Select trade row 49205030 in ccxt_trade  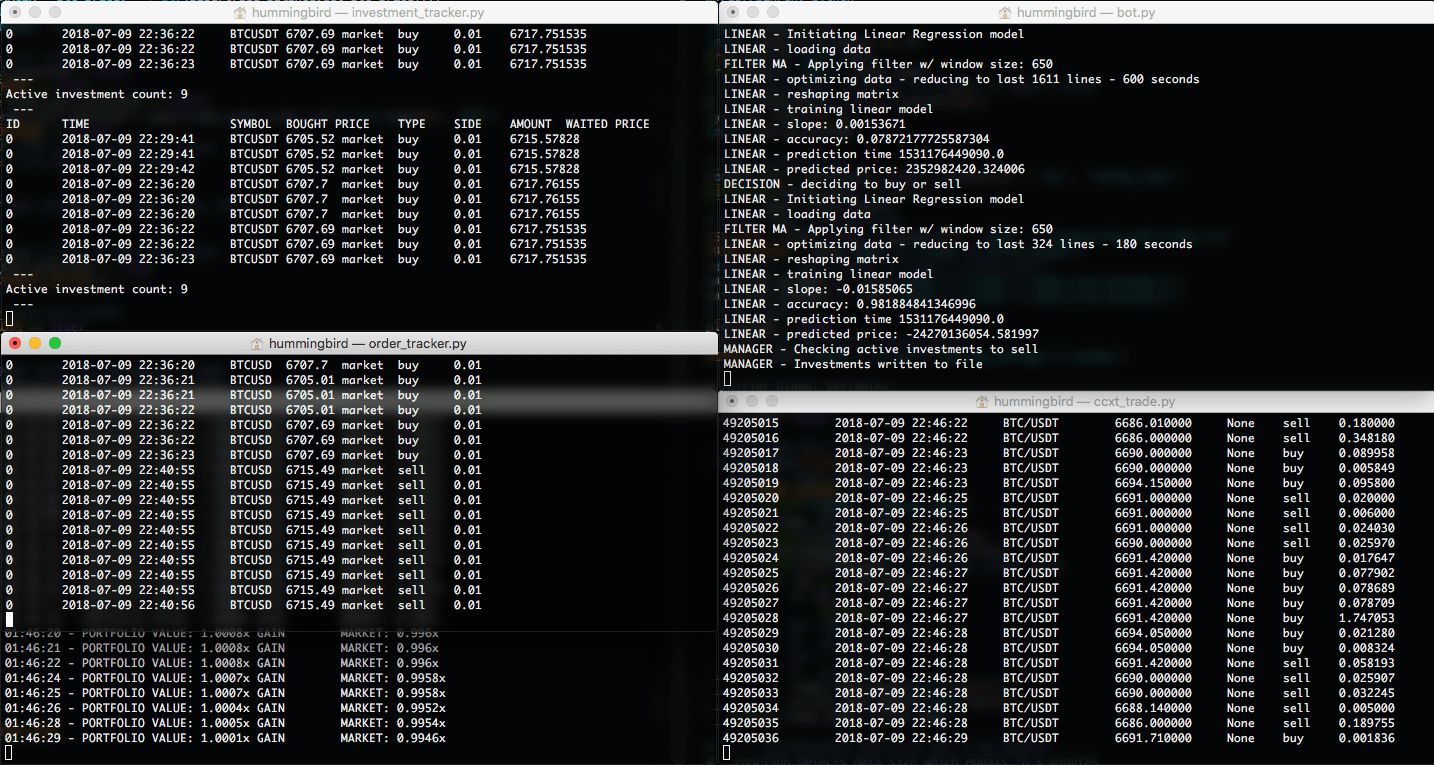1059,648
